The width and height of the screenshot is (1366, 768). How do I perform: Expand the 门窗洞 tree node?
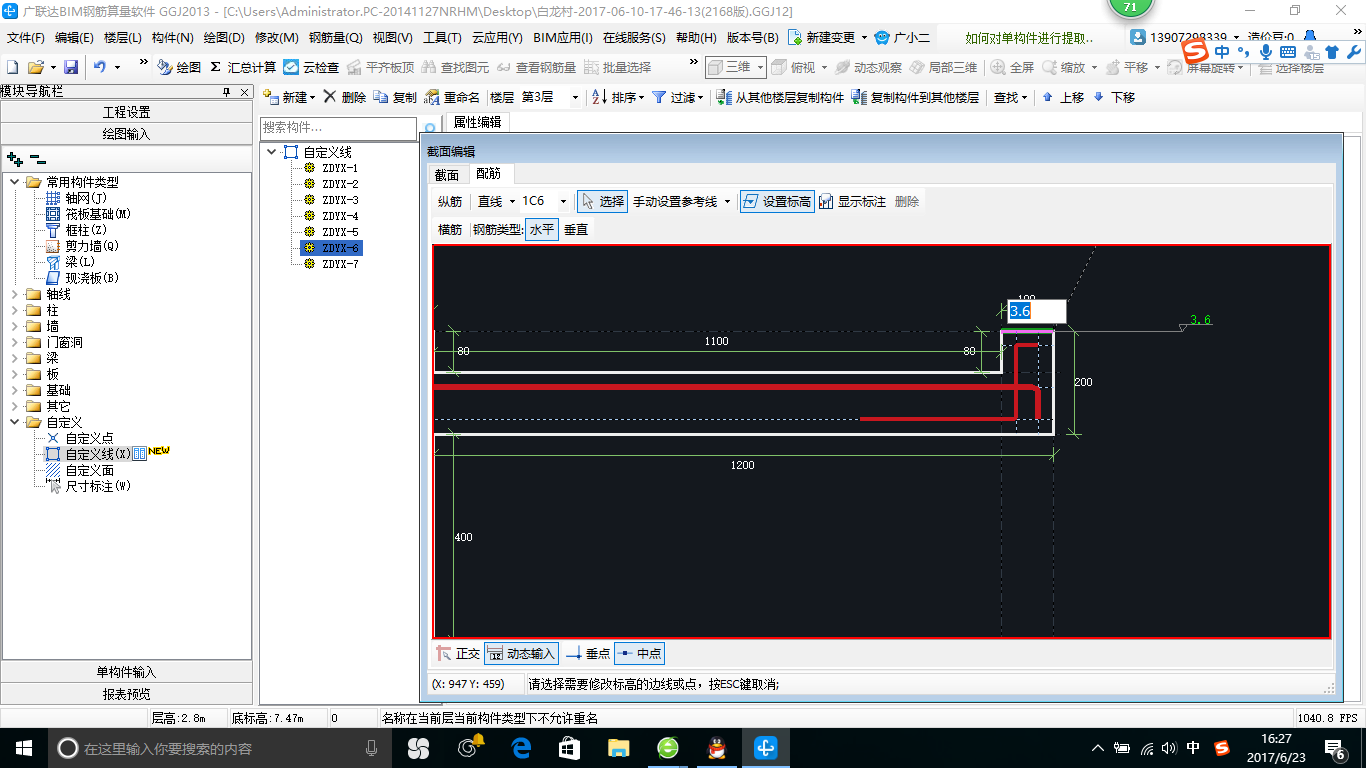pos(15,342)
